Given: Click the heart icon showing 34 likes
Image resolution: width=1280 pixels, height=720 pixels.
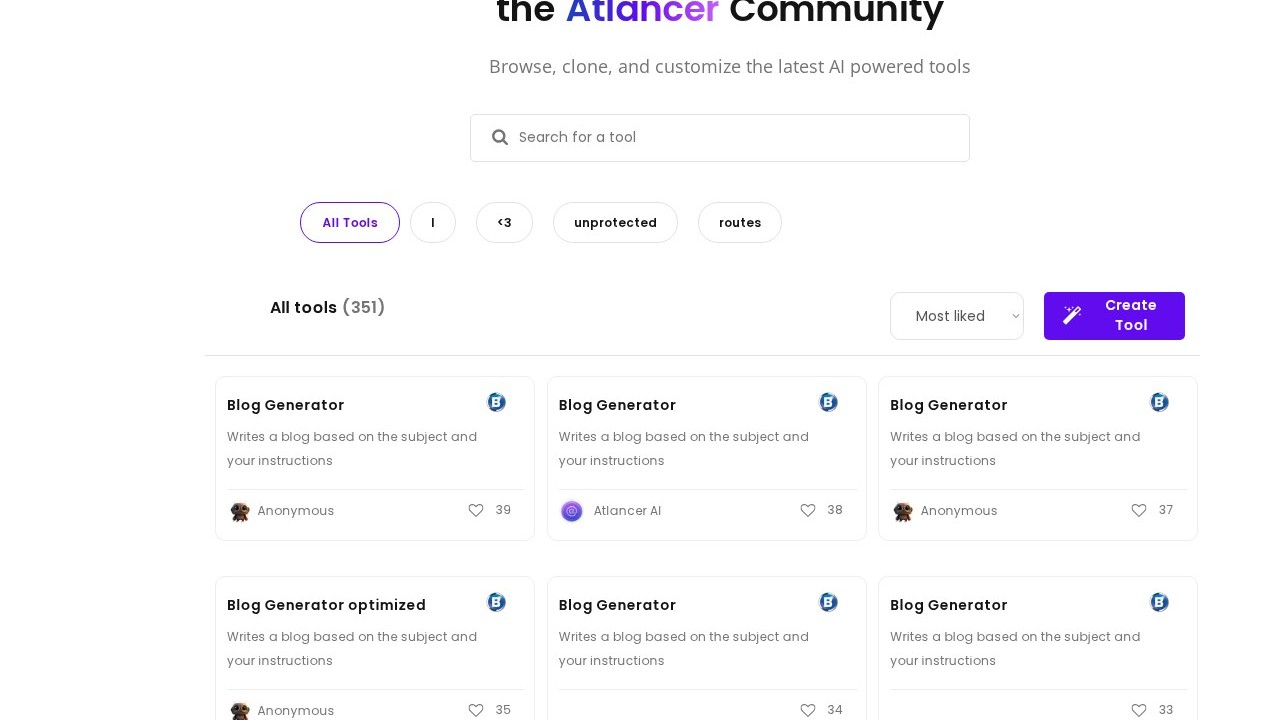Looking at the screenshot, I should [x=808, y=710].
